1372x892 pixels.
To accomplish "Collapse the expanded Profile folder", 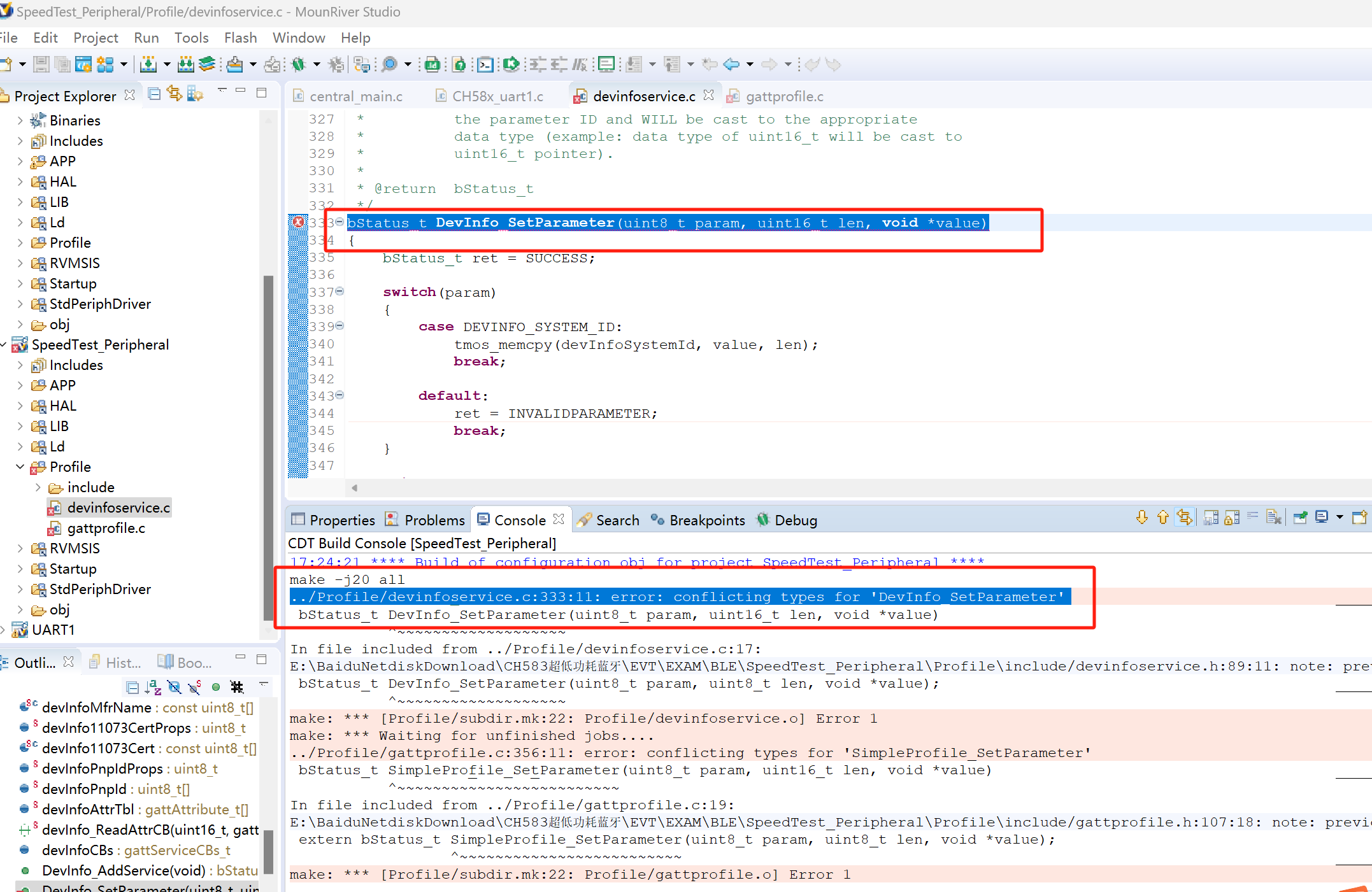I will coord(20,467).
